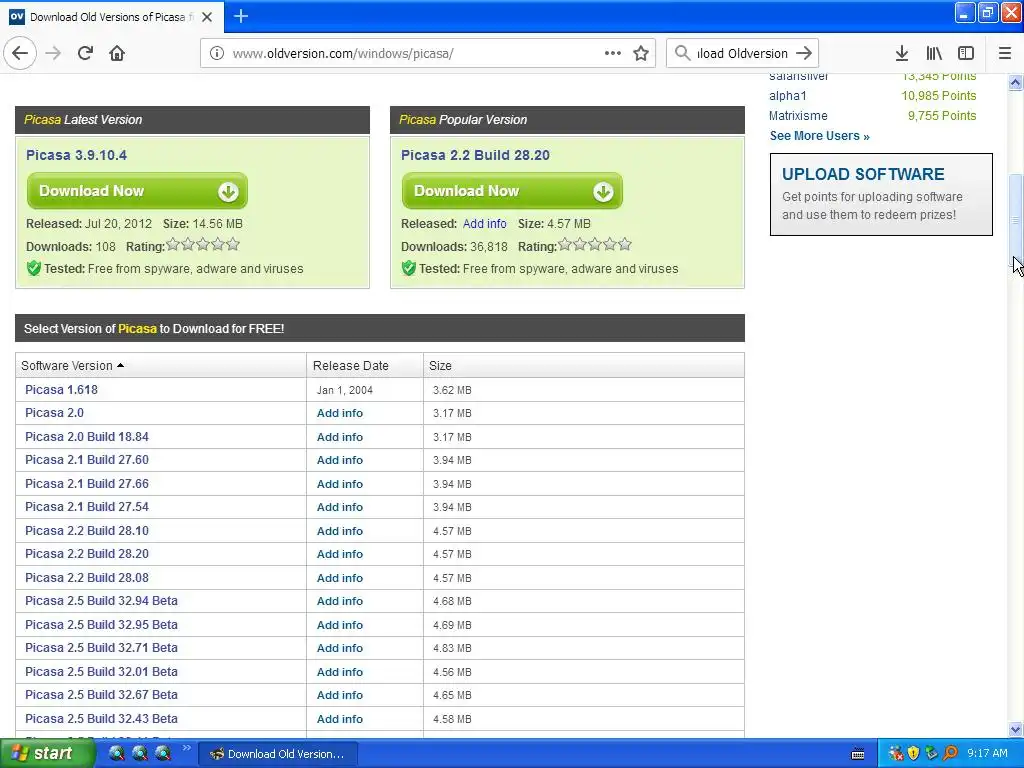Click the See More Users link
The height and width of the screenshot is (768, 1024).
(820, 136)
